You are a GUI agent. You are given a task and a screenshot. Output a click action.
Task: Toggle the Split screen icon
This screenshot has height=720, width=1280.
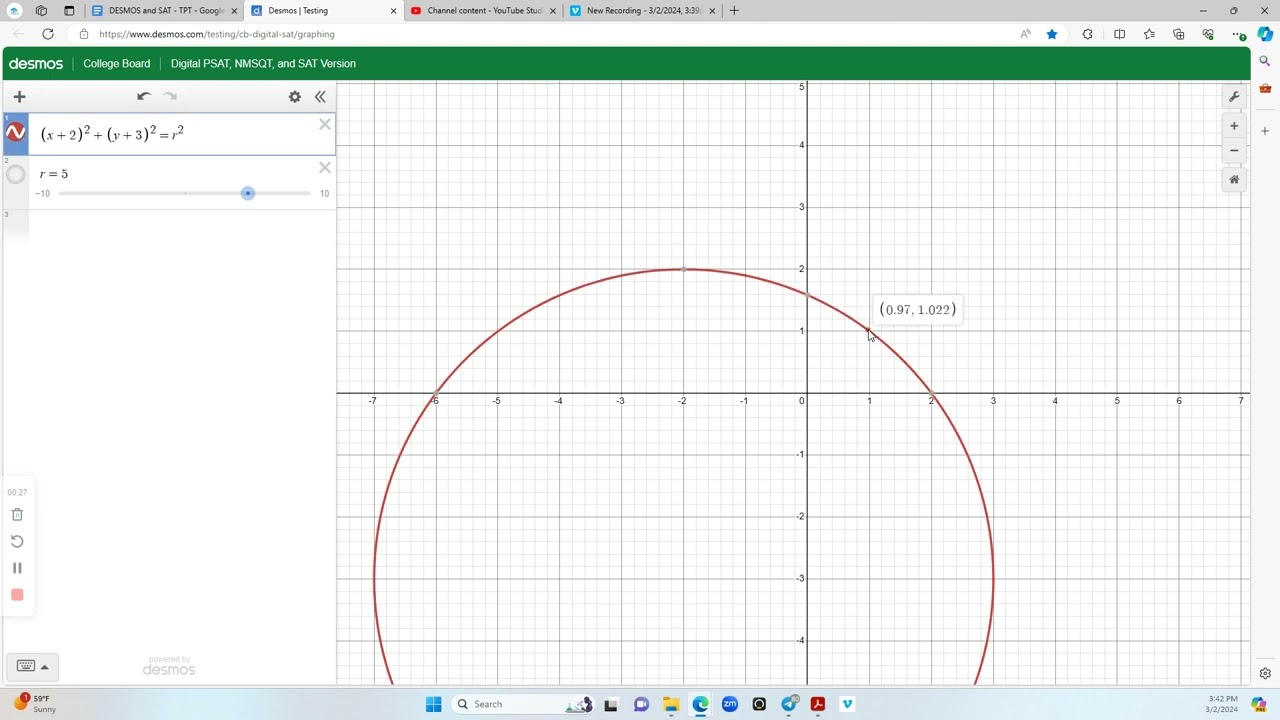pos(1119,34)
